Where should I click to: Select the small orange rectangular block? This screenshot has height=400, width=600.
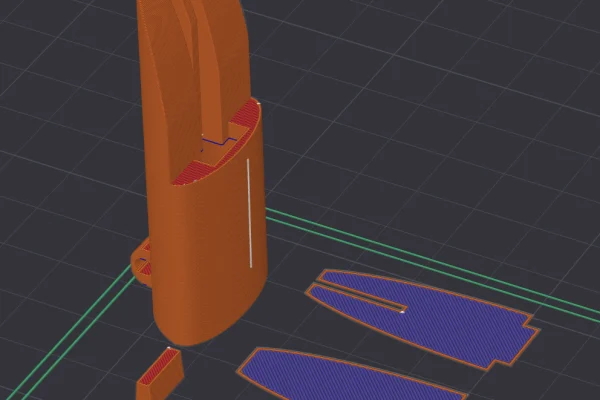tap(160, 375)
